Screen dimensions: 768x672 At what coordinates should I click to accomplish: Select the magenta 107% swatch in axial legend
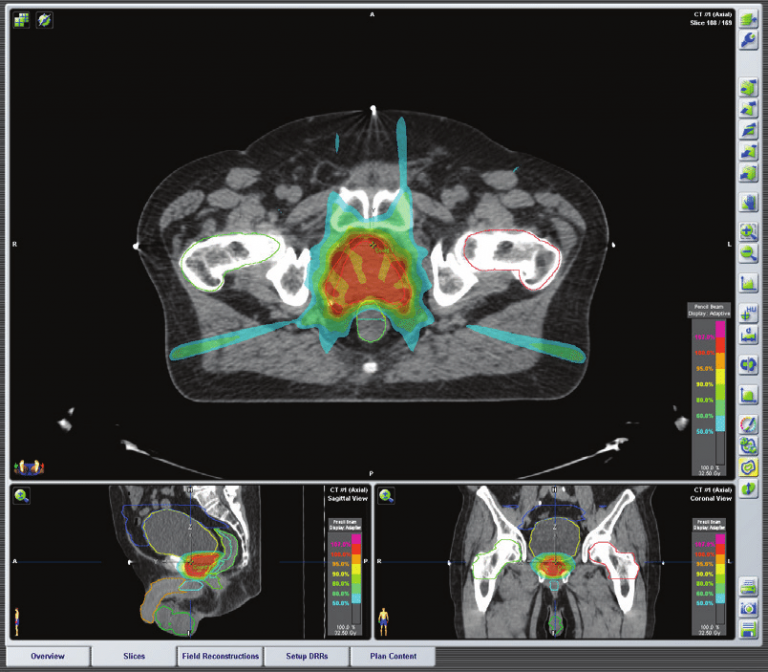720,329
